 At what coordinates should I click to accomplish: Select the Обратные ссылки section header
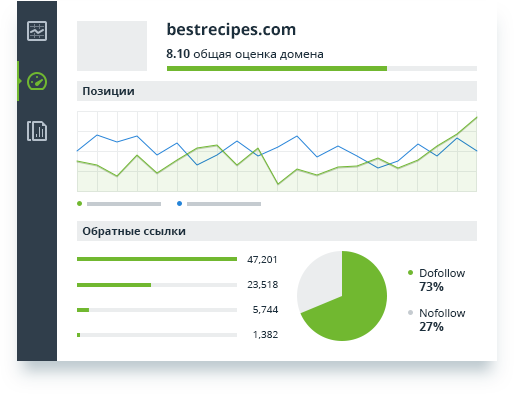point(277,231)
